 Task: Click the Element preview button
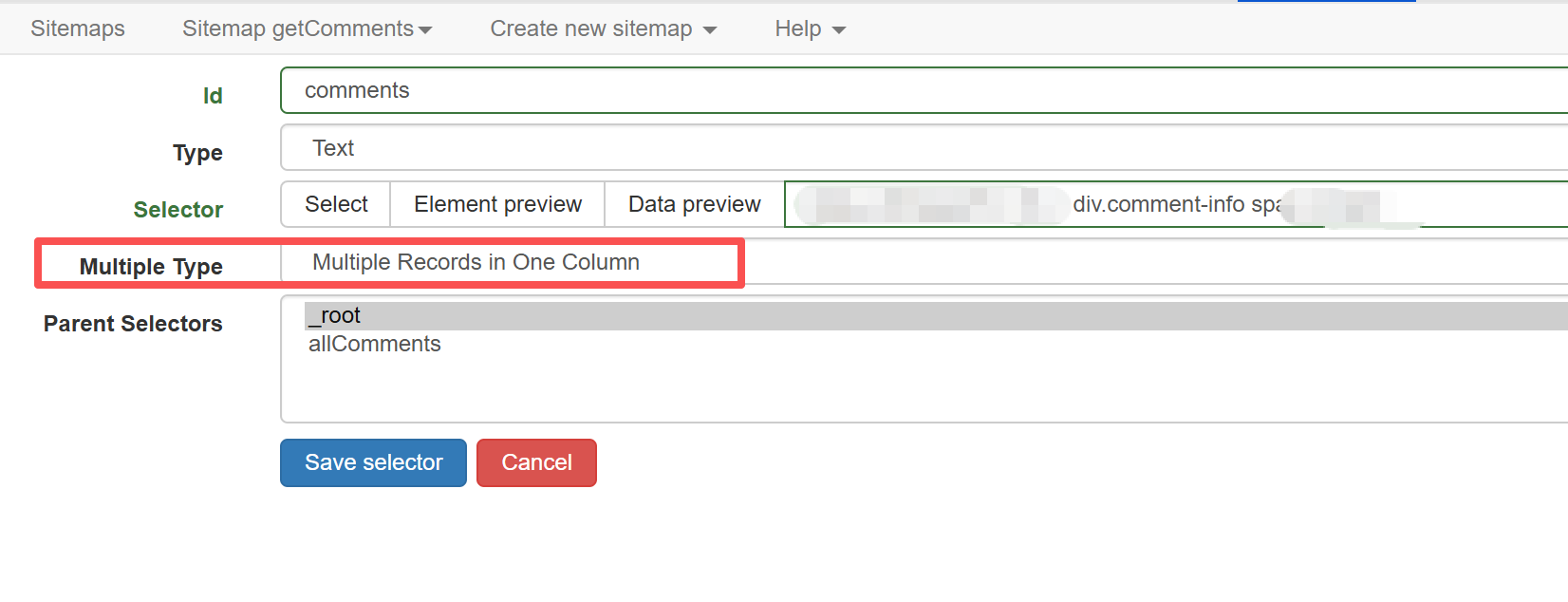(x=497, y=204)
